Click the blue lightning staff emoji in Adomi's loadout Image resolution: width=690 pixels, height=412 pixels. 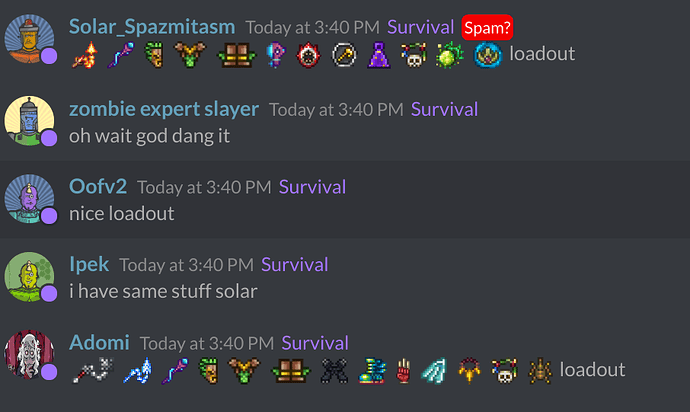138,370
